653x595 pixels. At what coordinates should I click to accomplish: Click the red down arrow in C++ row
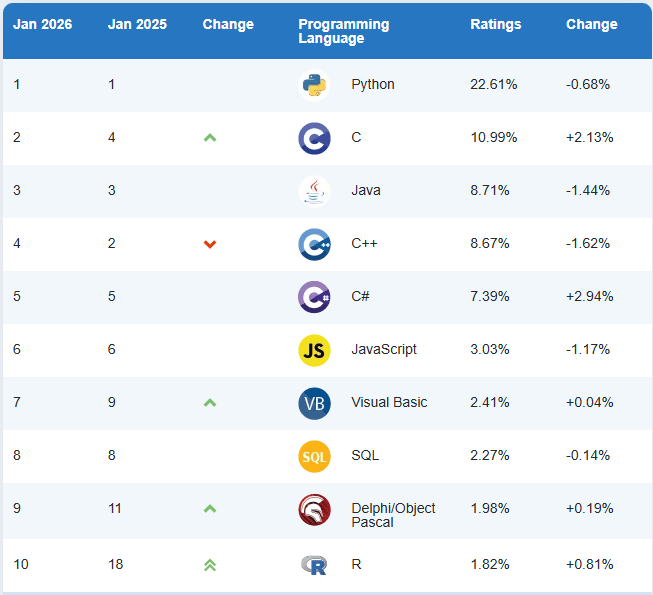(210, 244)
